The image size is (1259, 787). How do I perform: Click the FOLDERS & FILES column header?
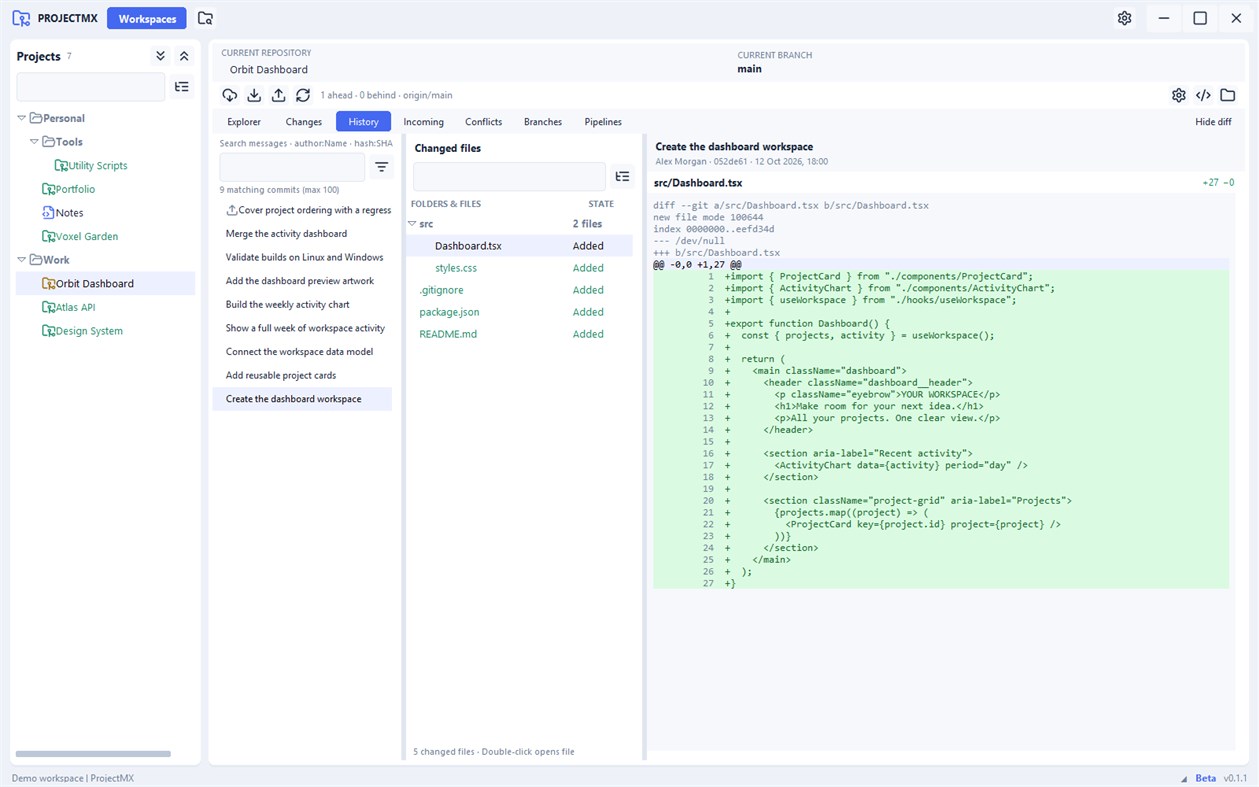[446, 204]
